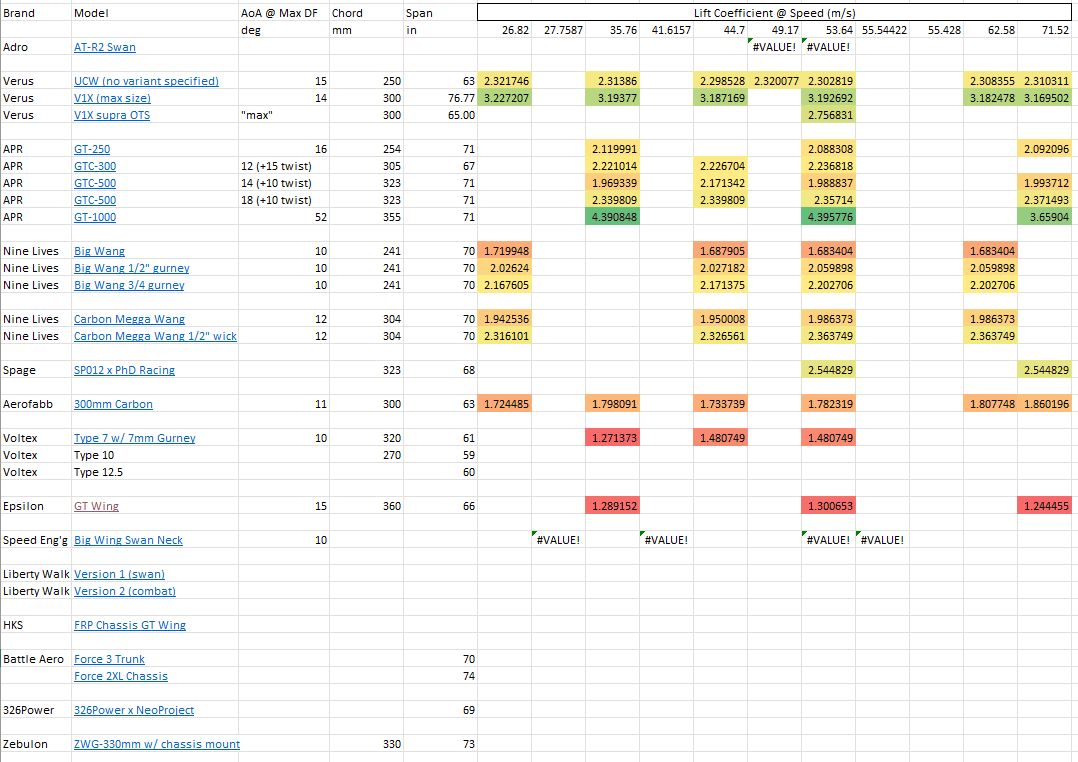The image size is (1078, 762).
Task: Select the Epsilon brand cell
Action: pyautogui.click(x=36, y=506)
